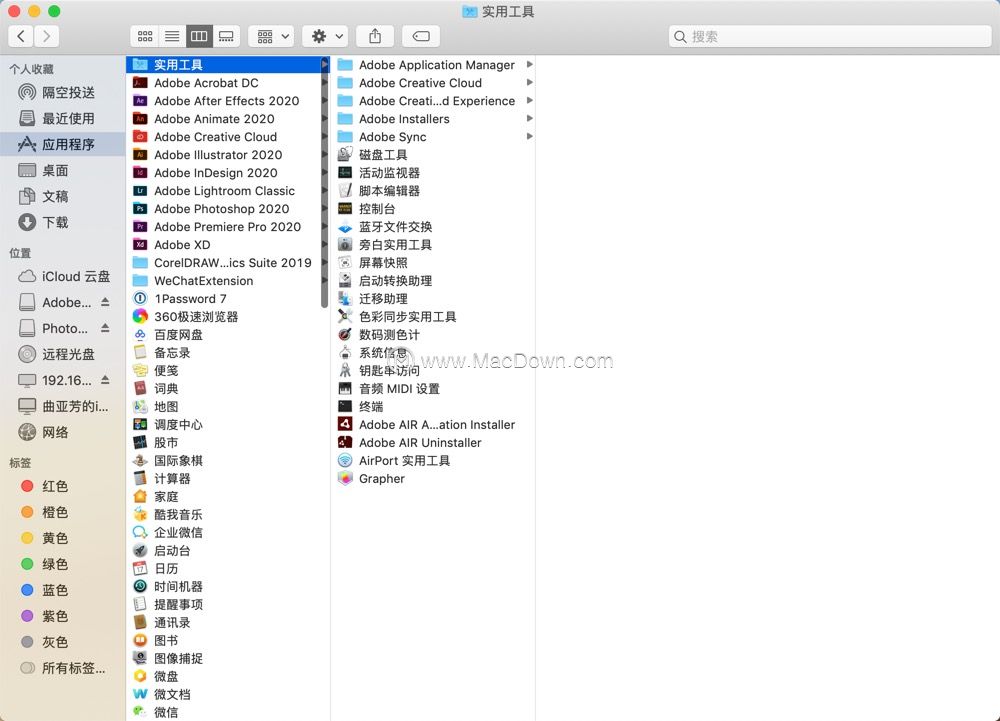The width and height of the screenshot is (1000, 721).
Task: Open the group-by arrangement dropdown
Action: tap(272, 36)
